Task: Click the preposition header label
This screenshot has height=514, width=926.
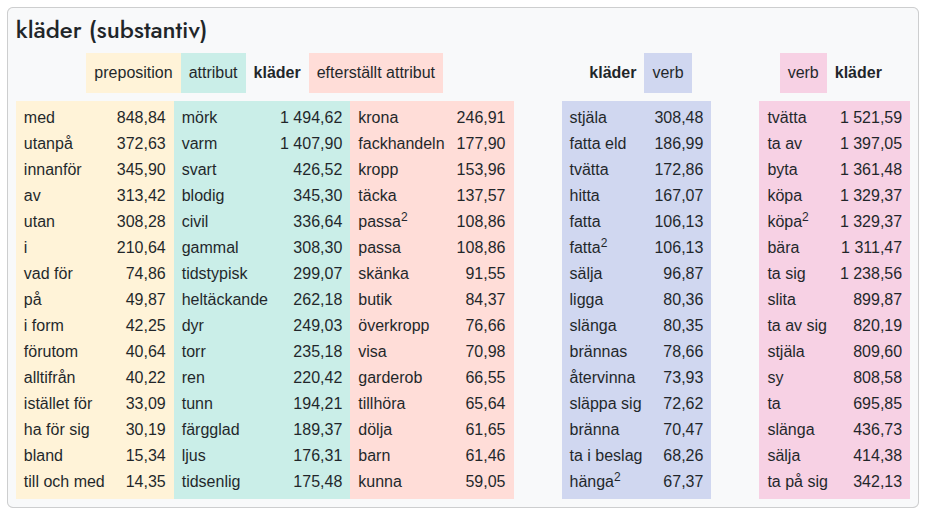Action: tap(133, 73)
